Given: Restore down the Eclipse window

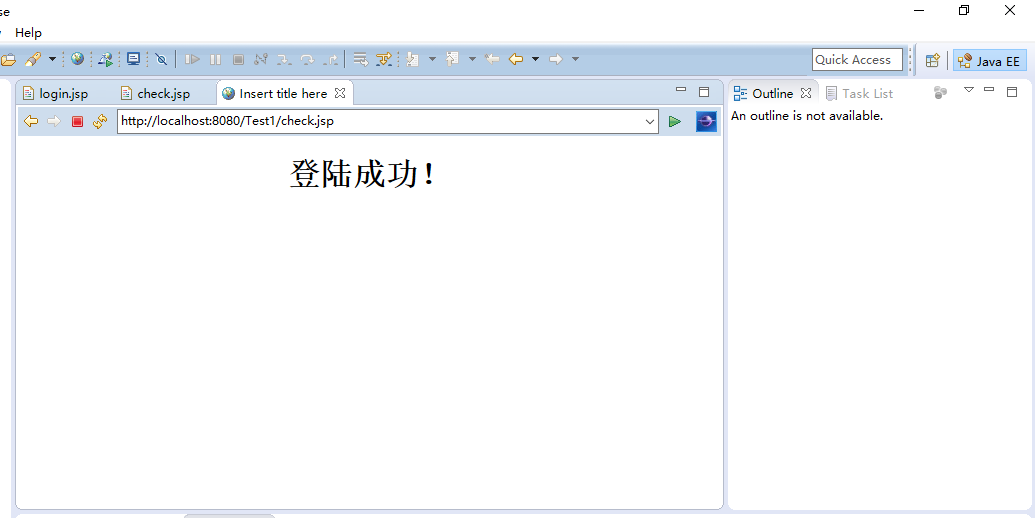Looking at the screenshot, I should point(964,10).
